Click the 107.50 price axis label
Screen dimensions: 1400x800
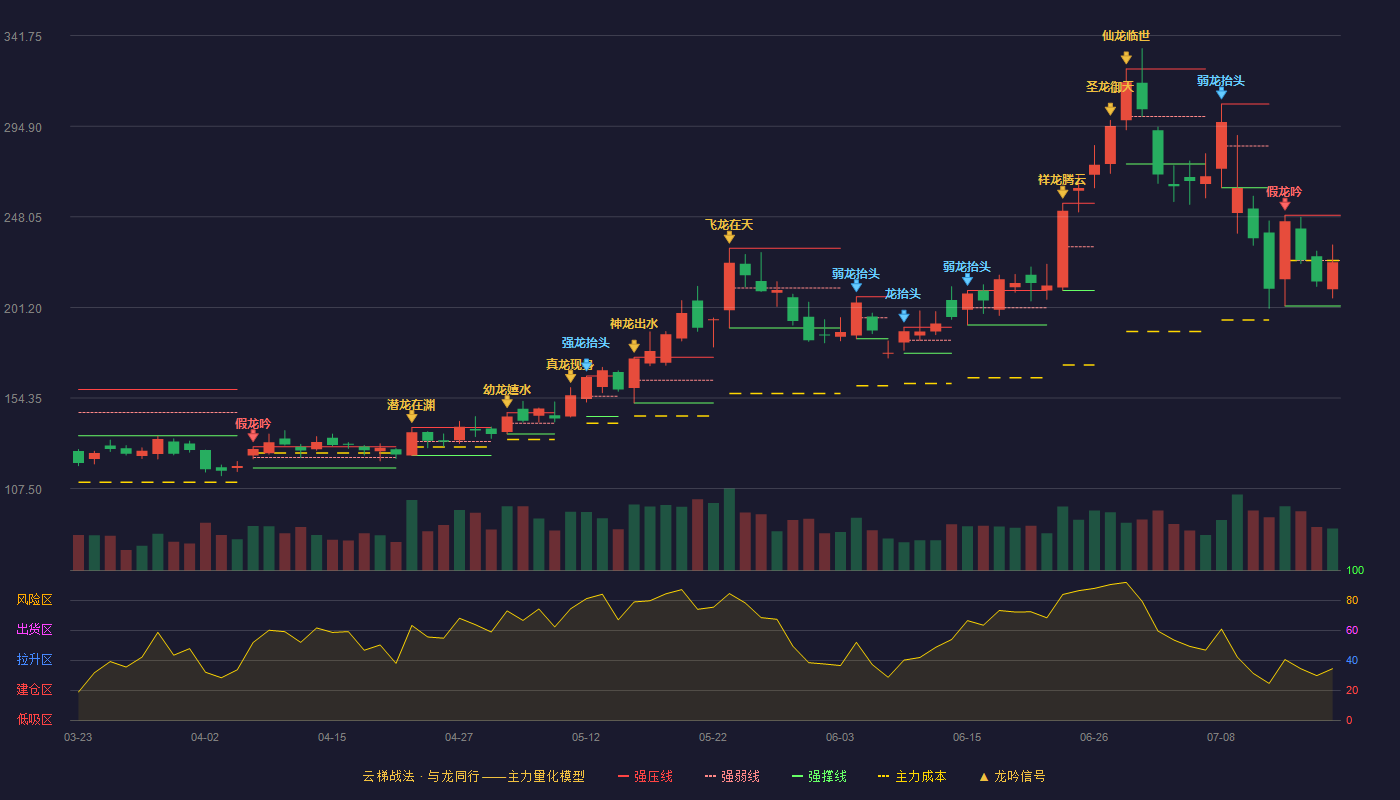(22, 489)
